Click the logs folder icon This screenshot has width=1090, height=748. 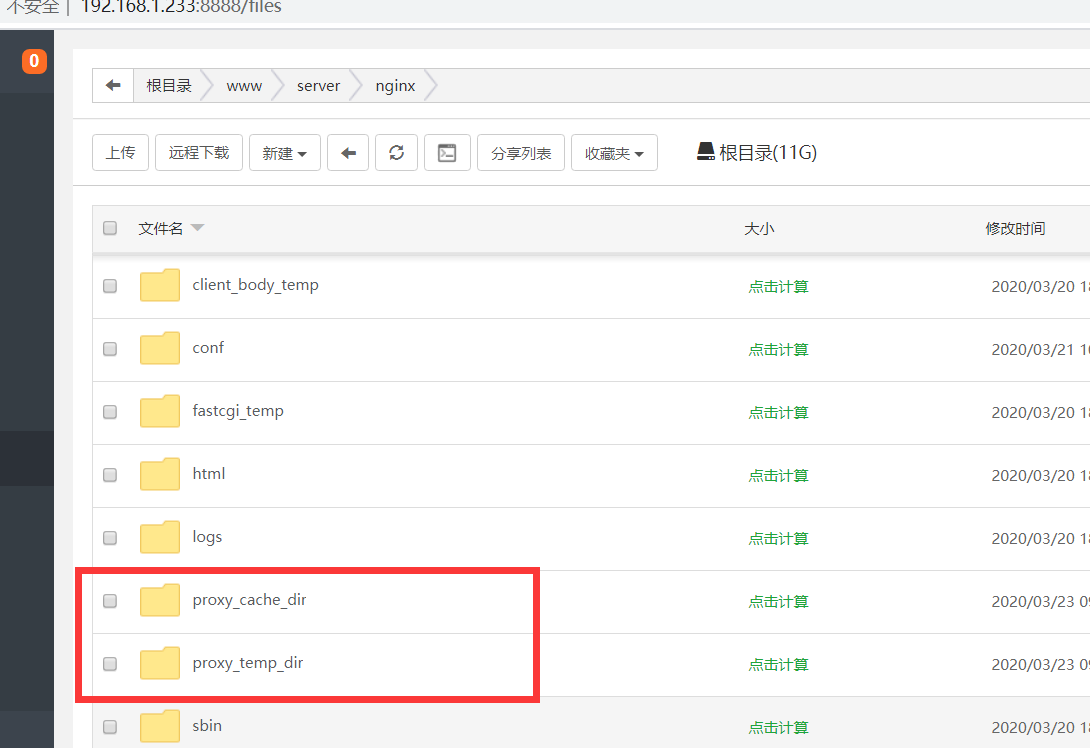tap(160, 537)
